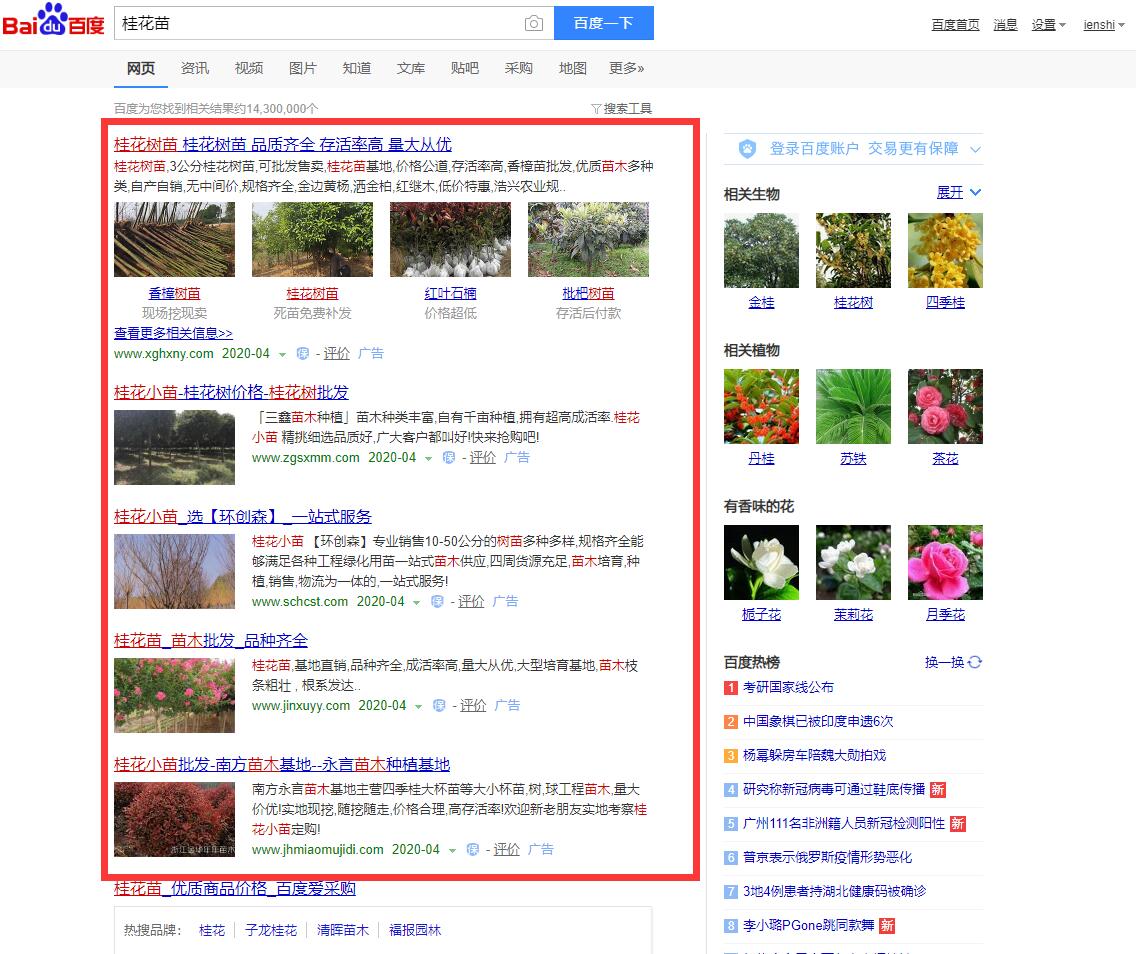Open the 栀子花 flower thumbnail

click(761, 562)
